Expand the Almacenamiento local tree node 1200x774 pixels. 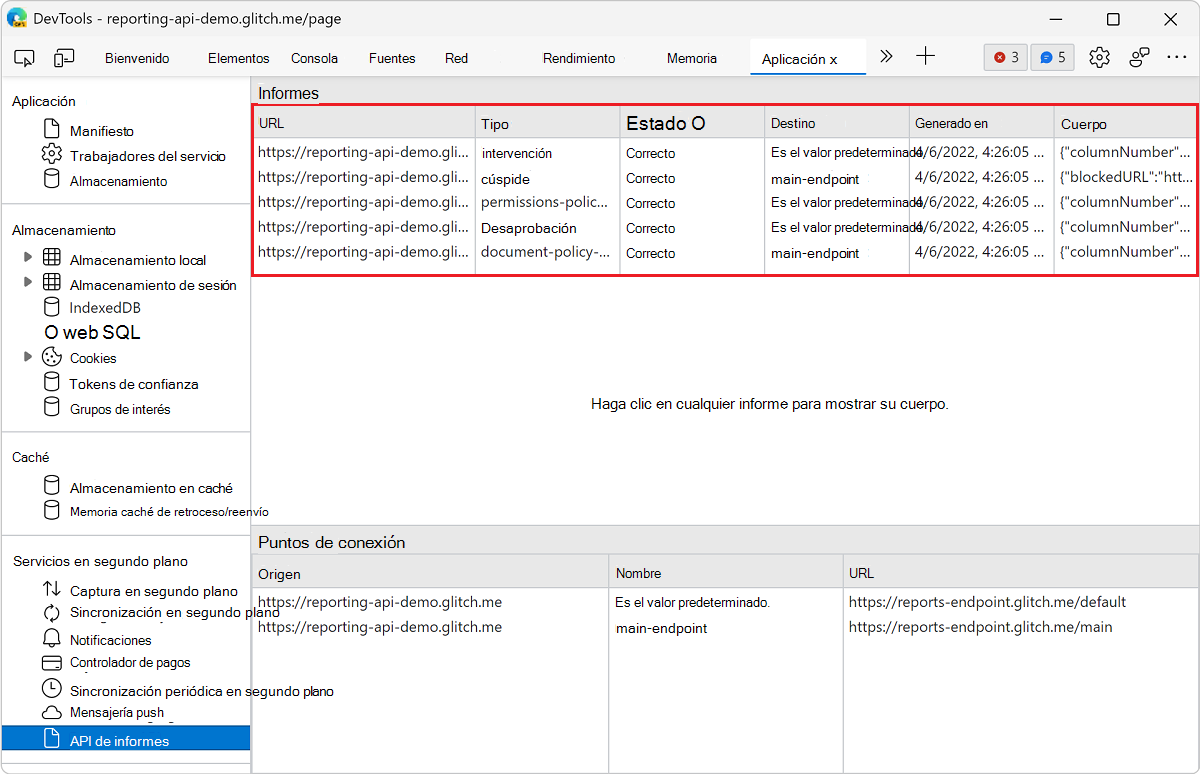pyautogui.click(x=28, y=257)
